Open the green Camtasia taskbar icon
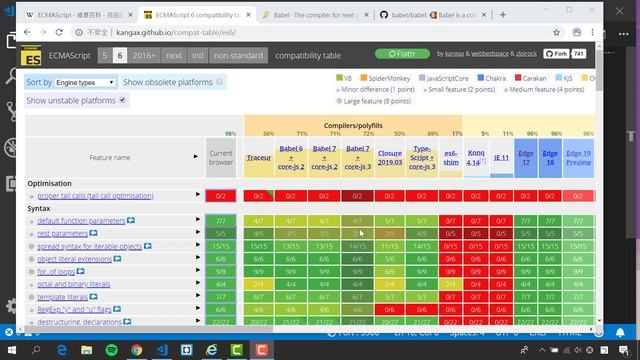The height and width of the screenshot is (360, 640). click(x=237, y=350)
